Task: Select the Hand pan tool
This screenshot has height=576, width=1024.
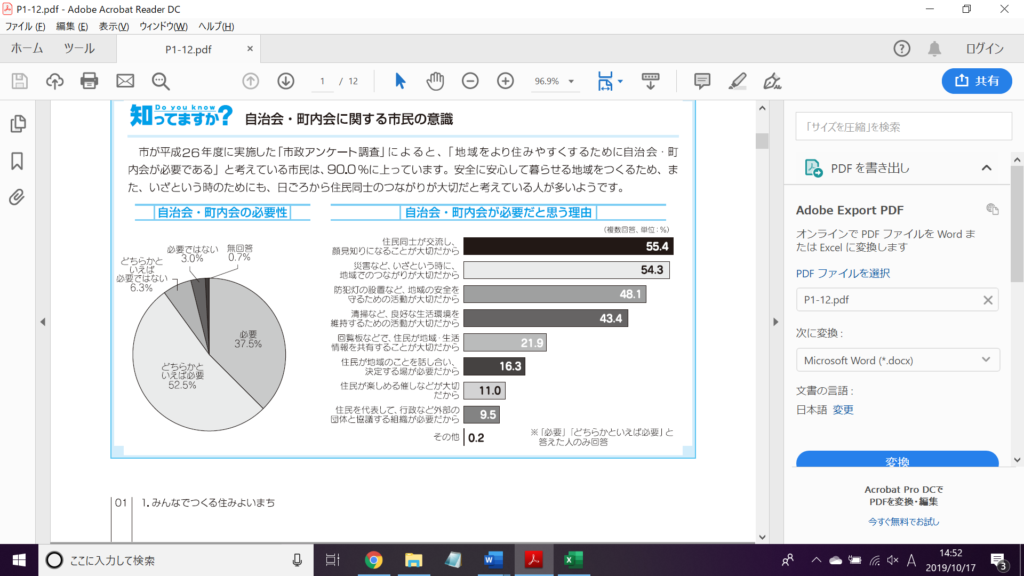Action: tap(435, 81)
